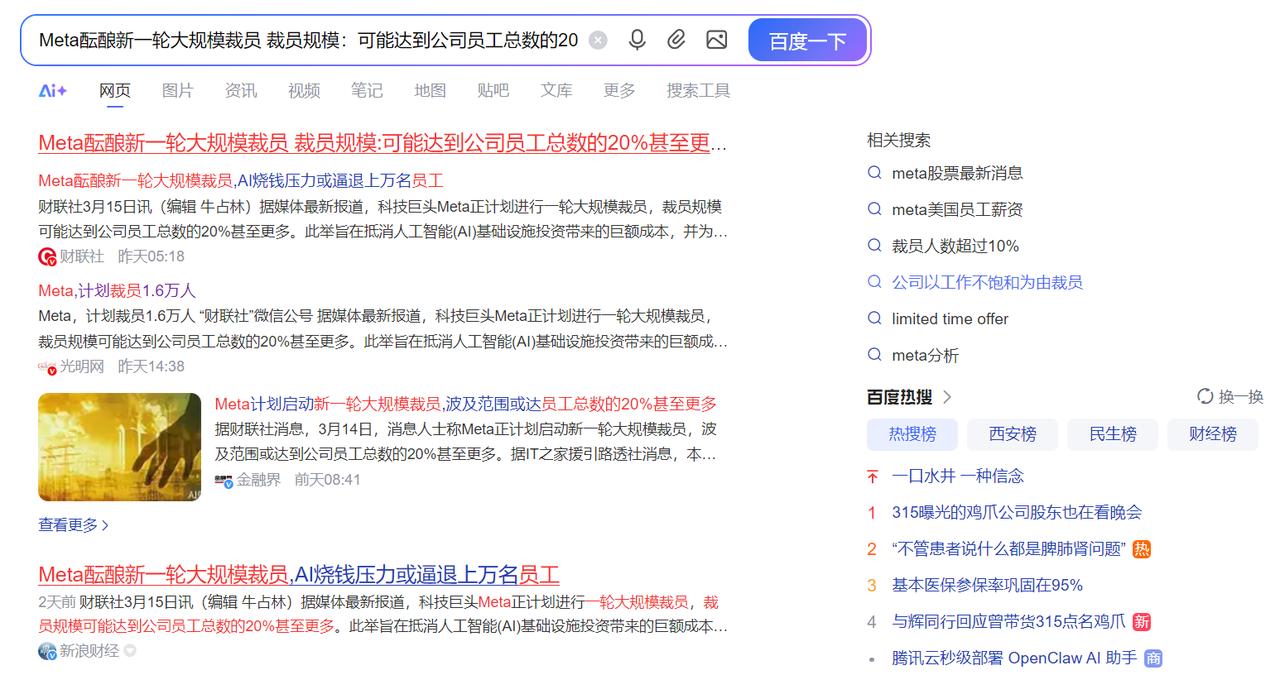Click the 光明网 source name
This screenshot has width=1280, height=675.
(x=81, y=367)
